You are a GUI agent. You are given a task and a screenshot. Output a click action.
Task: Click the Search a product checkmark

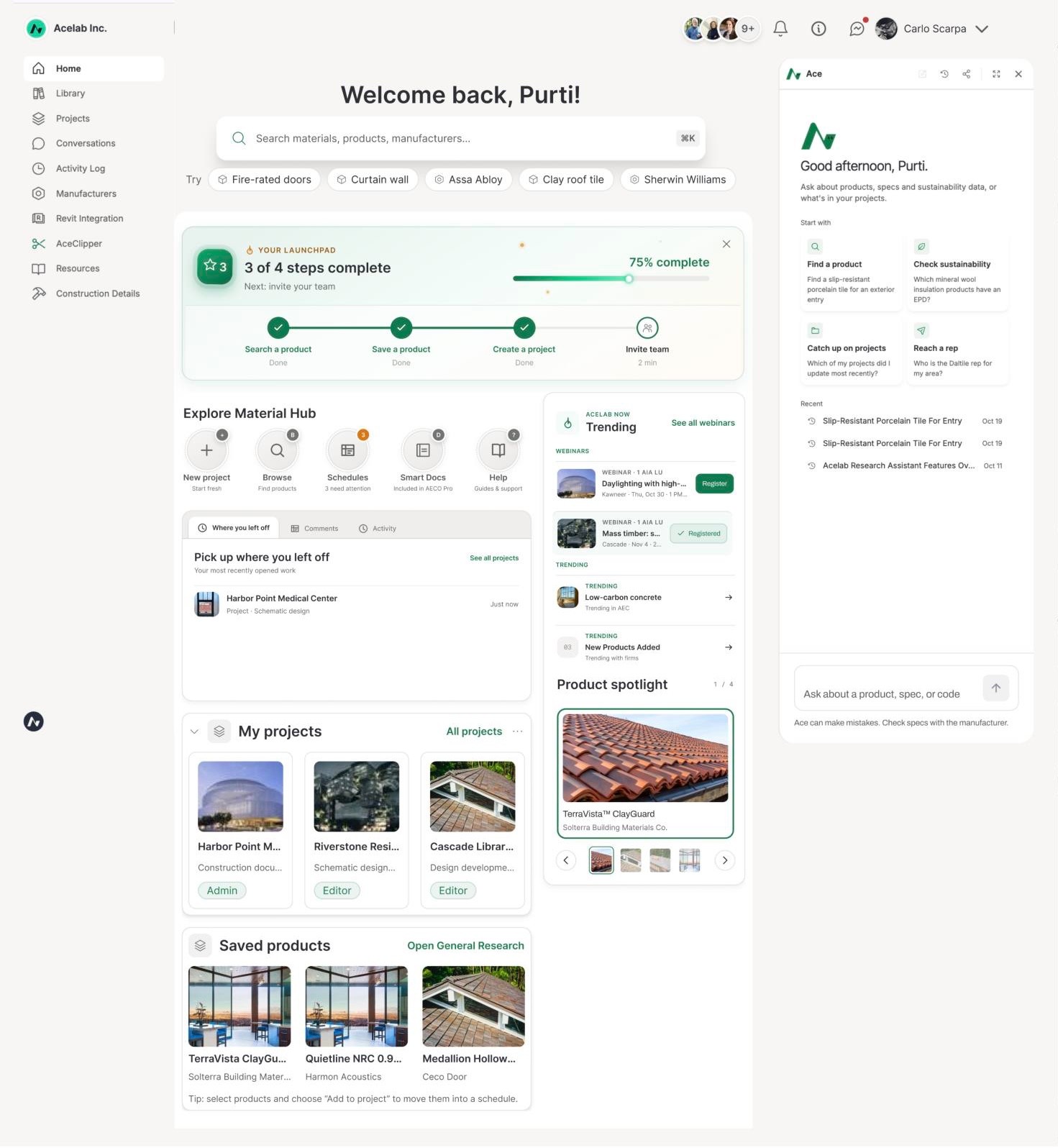(278, 328)
